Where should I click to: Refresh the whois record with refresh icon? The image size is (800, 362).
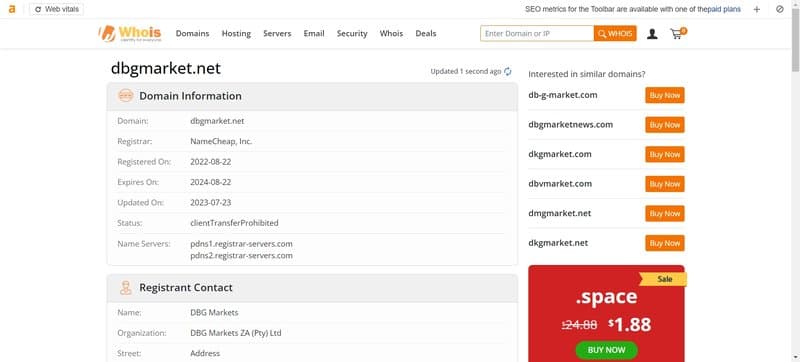pos(508,72)
